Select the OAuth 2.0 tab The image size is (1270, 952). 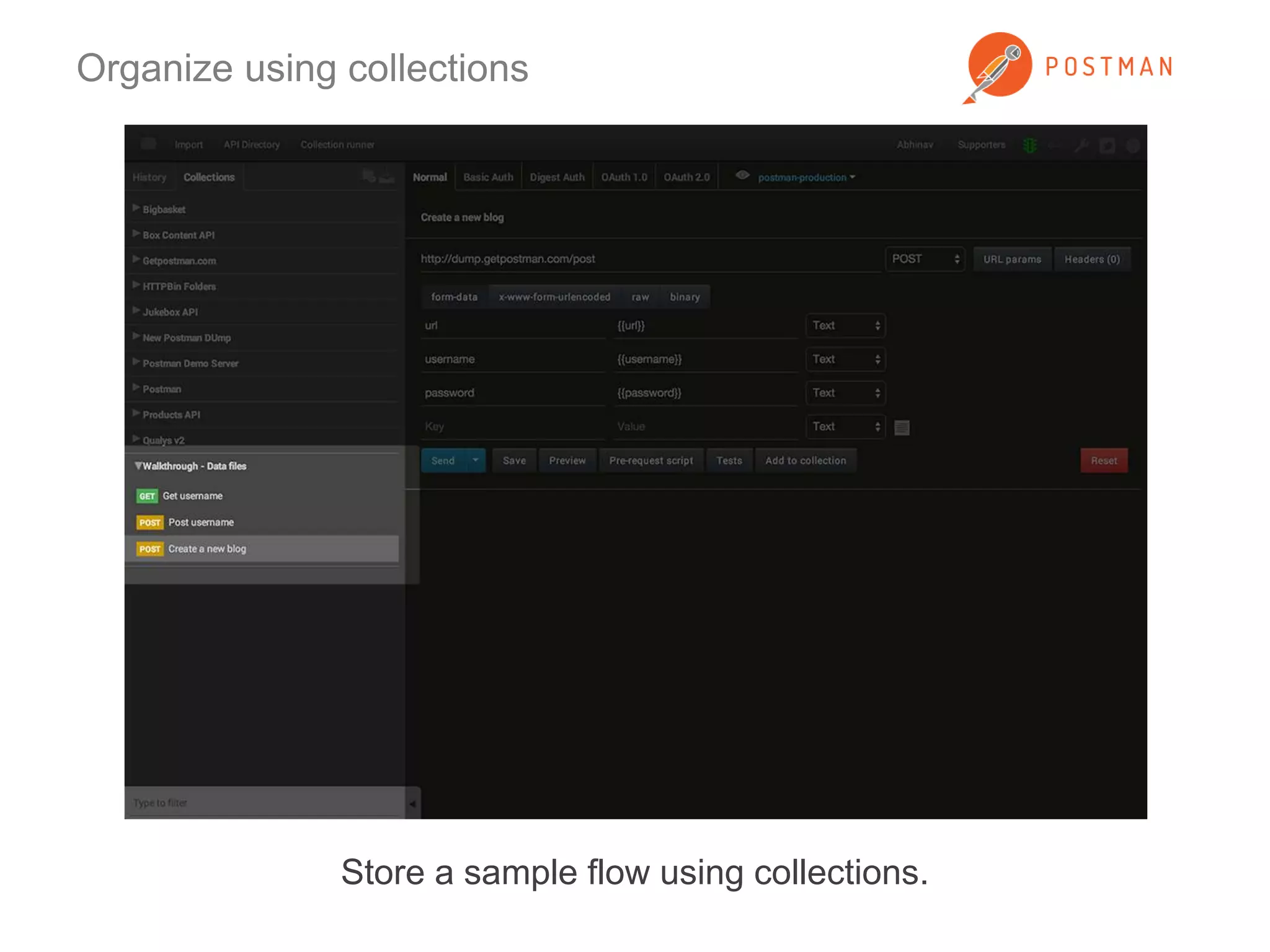[x=687, y=177]
